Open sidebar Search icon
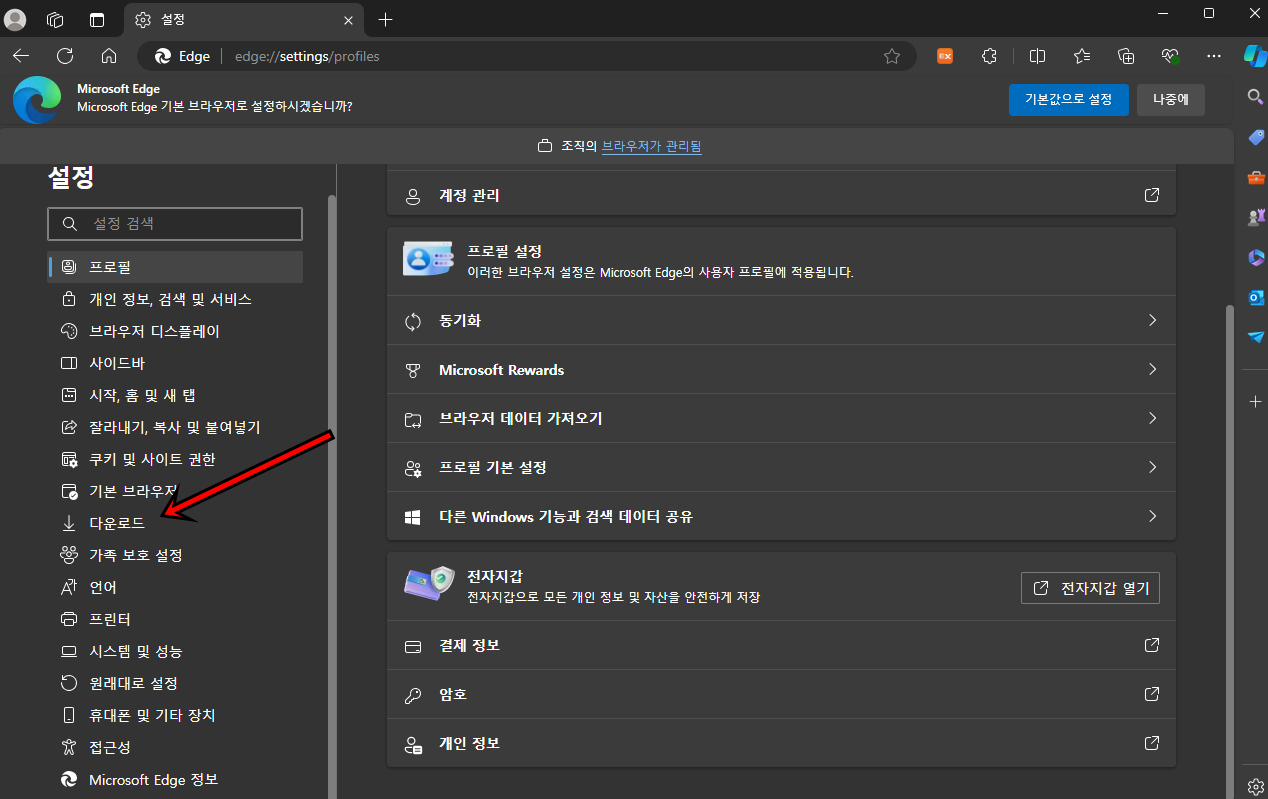Image resolution: width=1268 pixels, height=799 pixels. [1256, 96]
